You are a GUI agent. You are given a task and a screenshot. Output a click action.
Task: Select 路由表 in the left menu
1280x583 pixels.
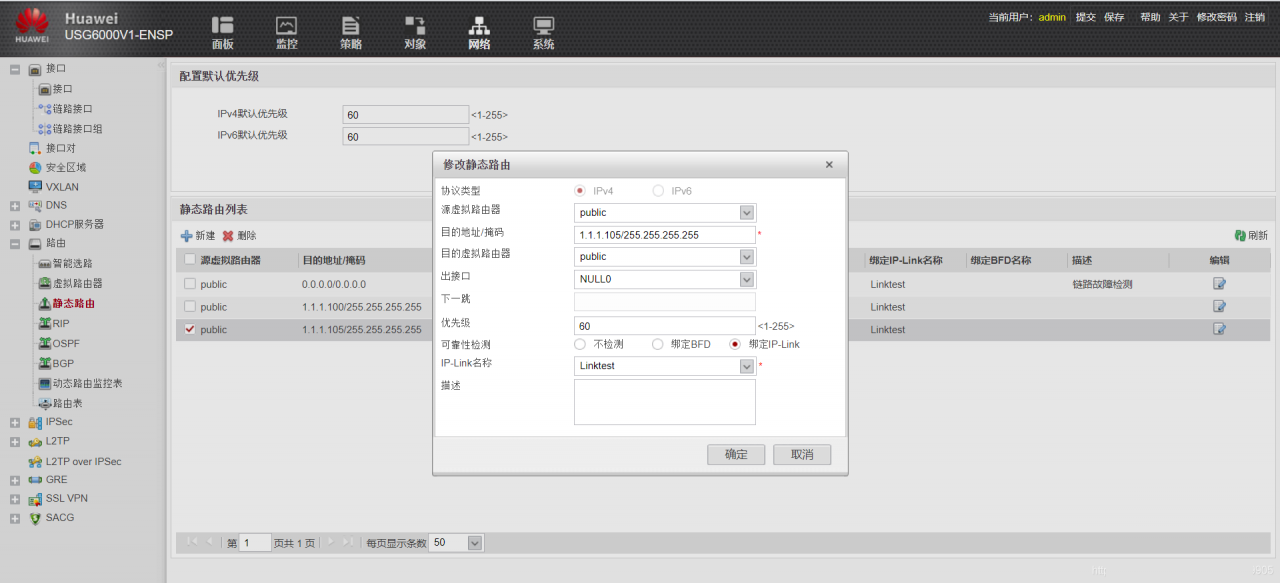click(x=67, y=403)
